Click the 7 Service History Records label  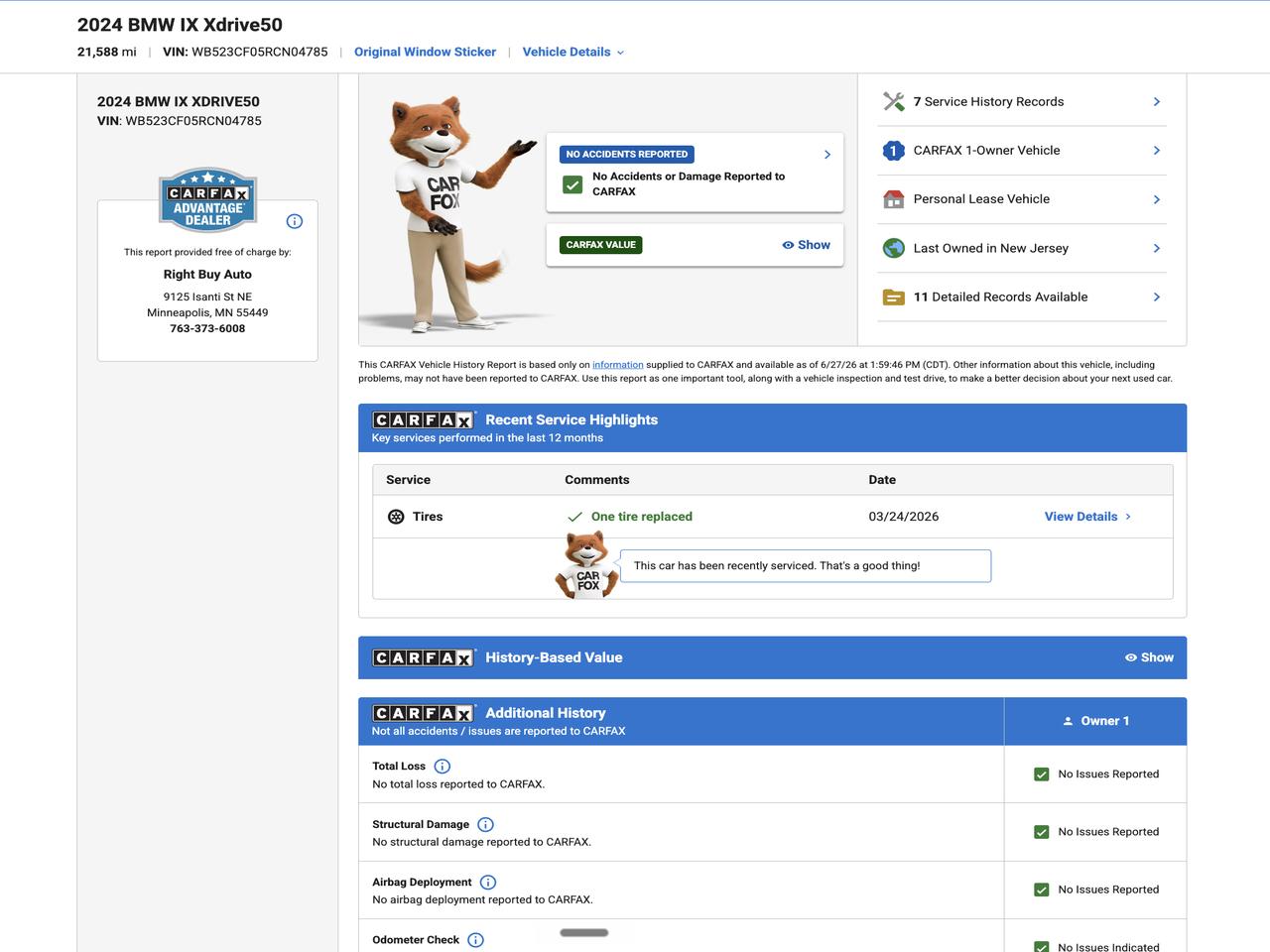pyautogui.click(x=988, y=101)
